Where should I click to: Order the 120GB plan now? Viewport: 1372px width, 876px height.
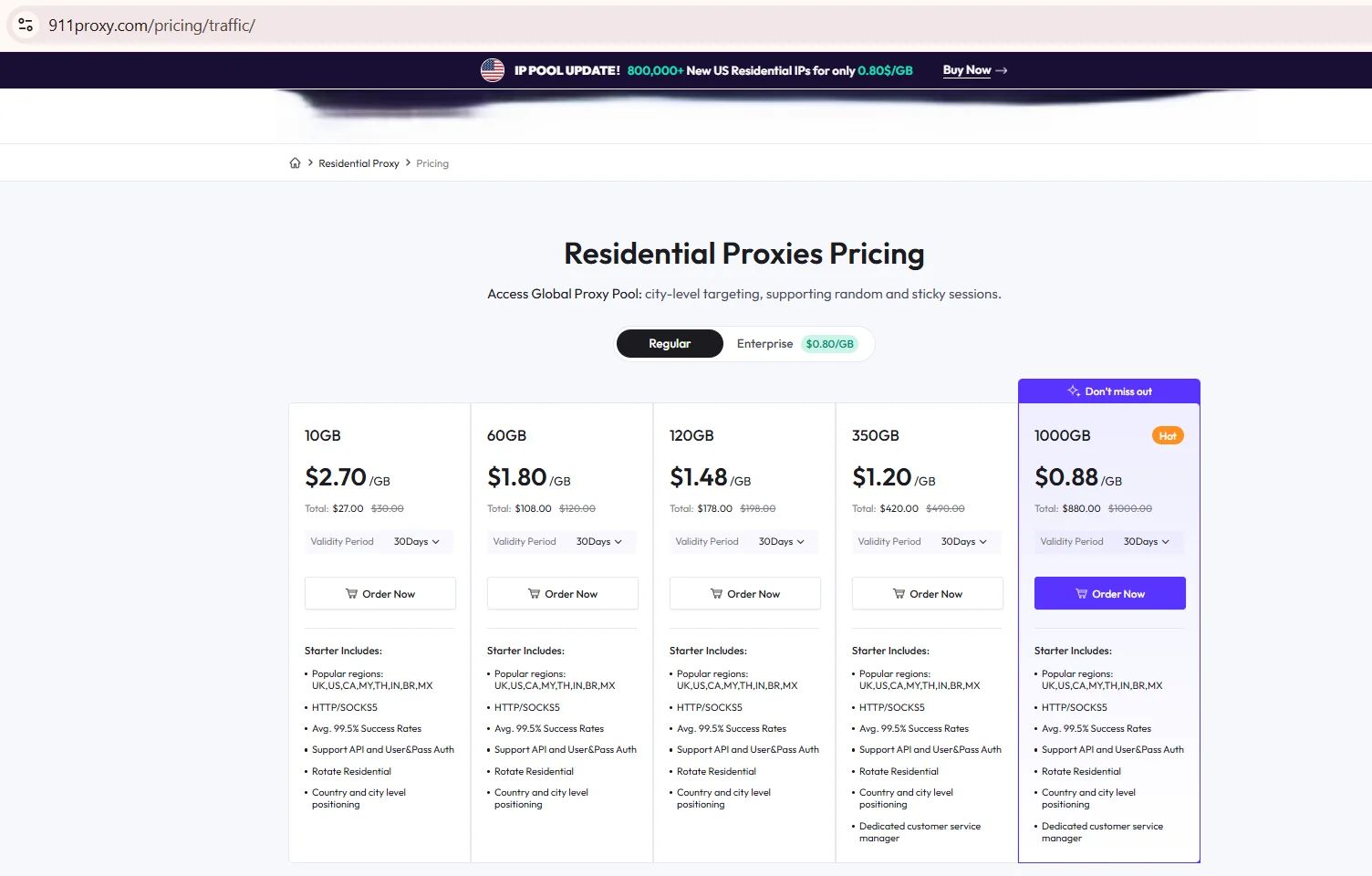745,593
